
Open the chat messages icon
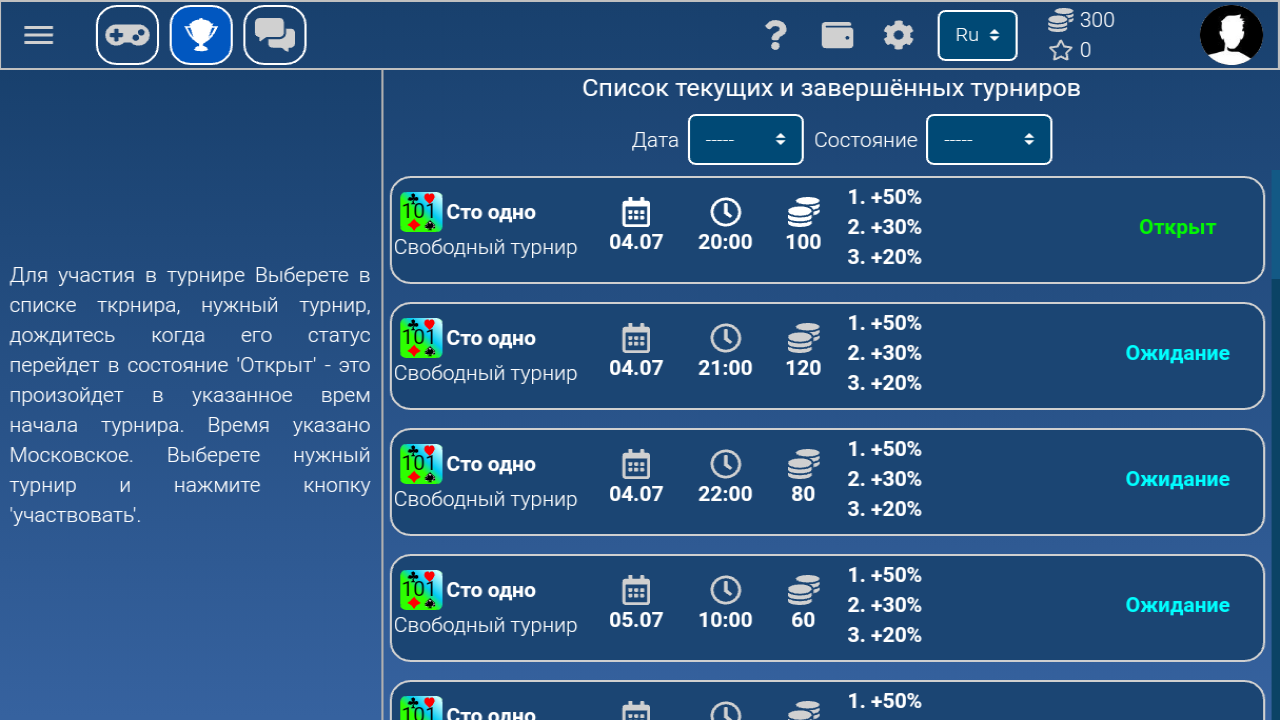pos(274,34)
